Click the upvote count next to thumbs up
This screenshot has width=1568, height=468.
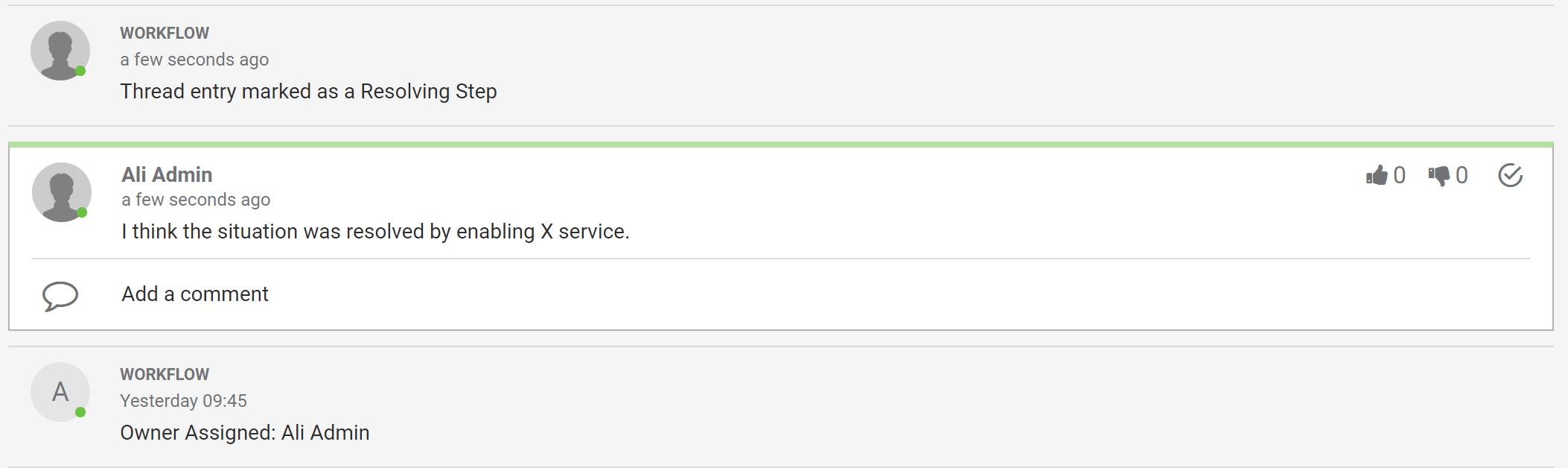tap(1399, 175)
